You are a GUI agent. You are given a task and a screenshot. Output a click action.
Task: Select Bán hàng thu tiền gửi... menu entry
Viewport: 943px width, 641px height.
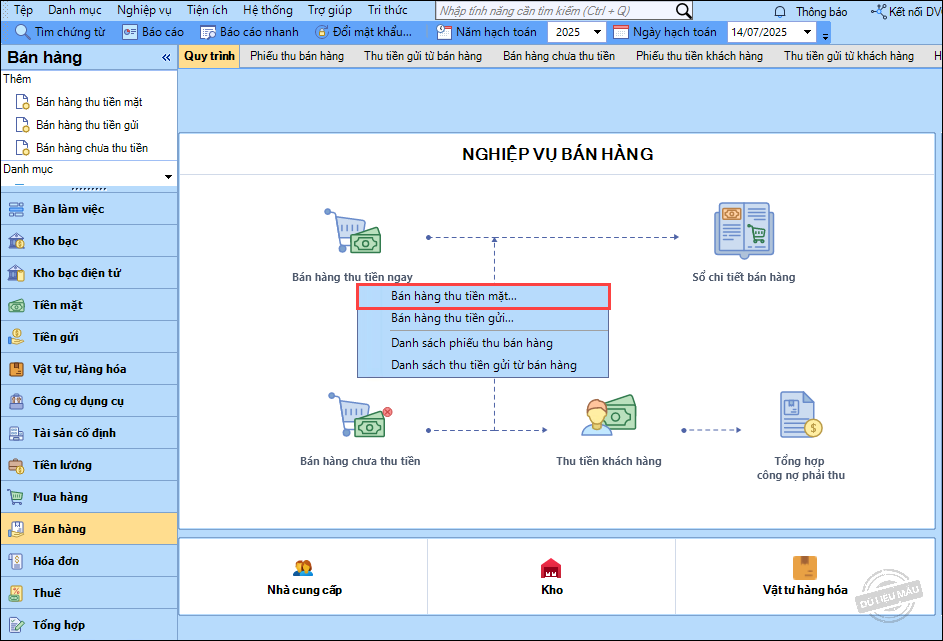coord(484,319)
